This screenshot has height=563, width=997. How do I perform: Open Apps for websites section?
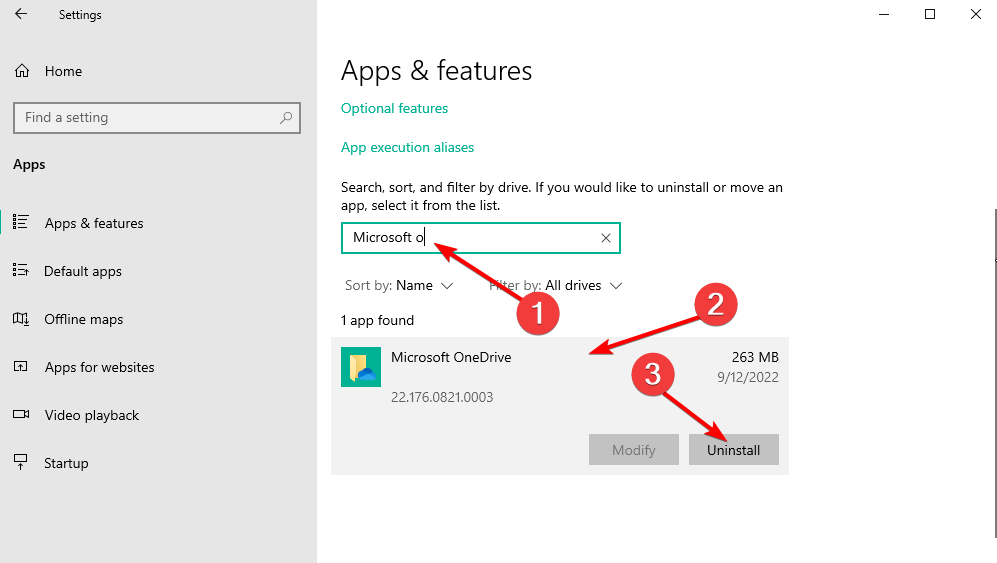coord(99,367)
